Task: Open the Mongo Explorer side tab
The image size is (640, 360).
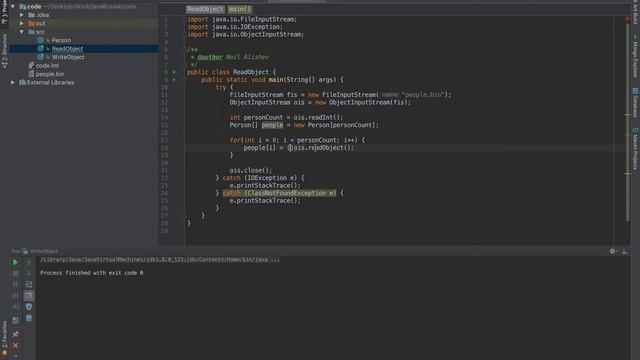Action: tap(635, 56)
